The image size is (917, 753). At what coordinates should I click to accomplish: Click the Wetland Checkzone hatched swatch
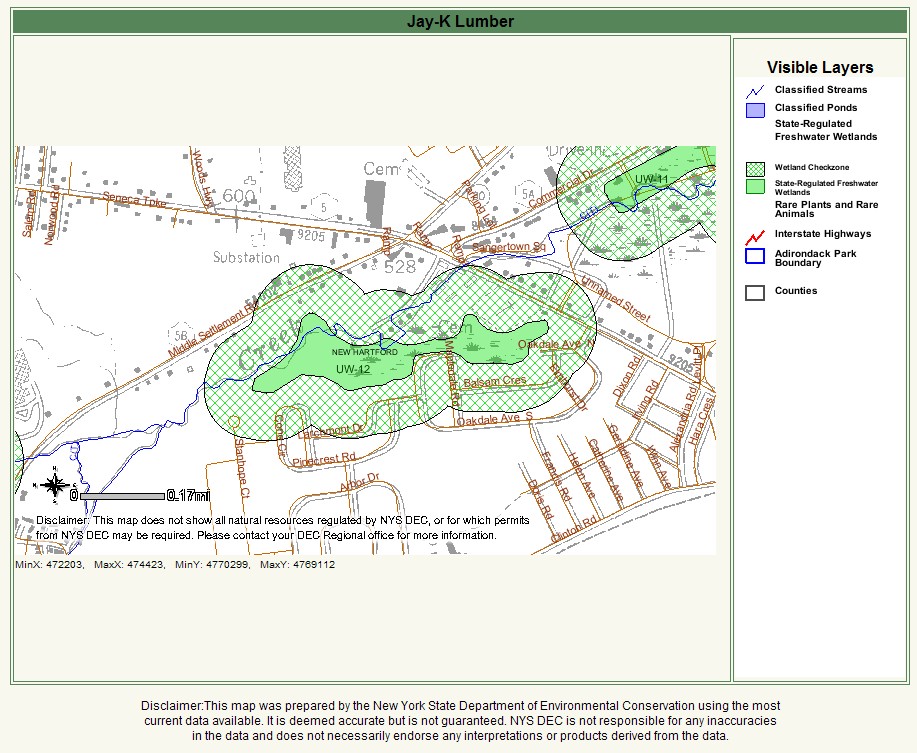pyautogui.click(x=755, y=169)
